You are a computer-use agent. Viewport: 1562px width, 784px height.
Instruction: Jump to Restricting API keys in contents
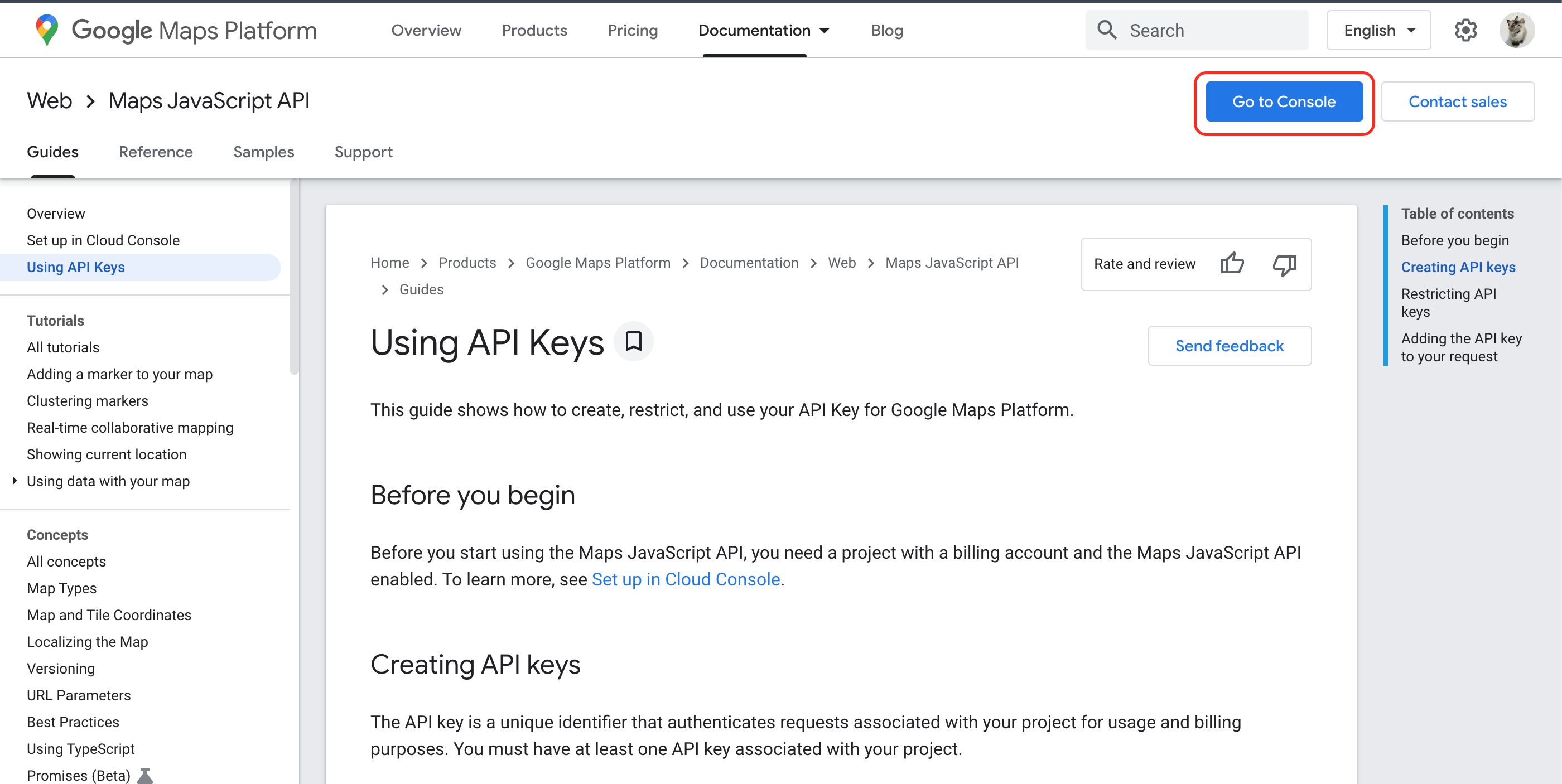point(1448,302)
